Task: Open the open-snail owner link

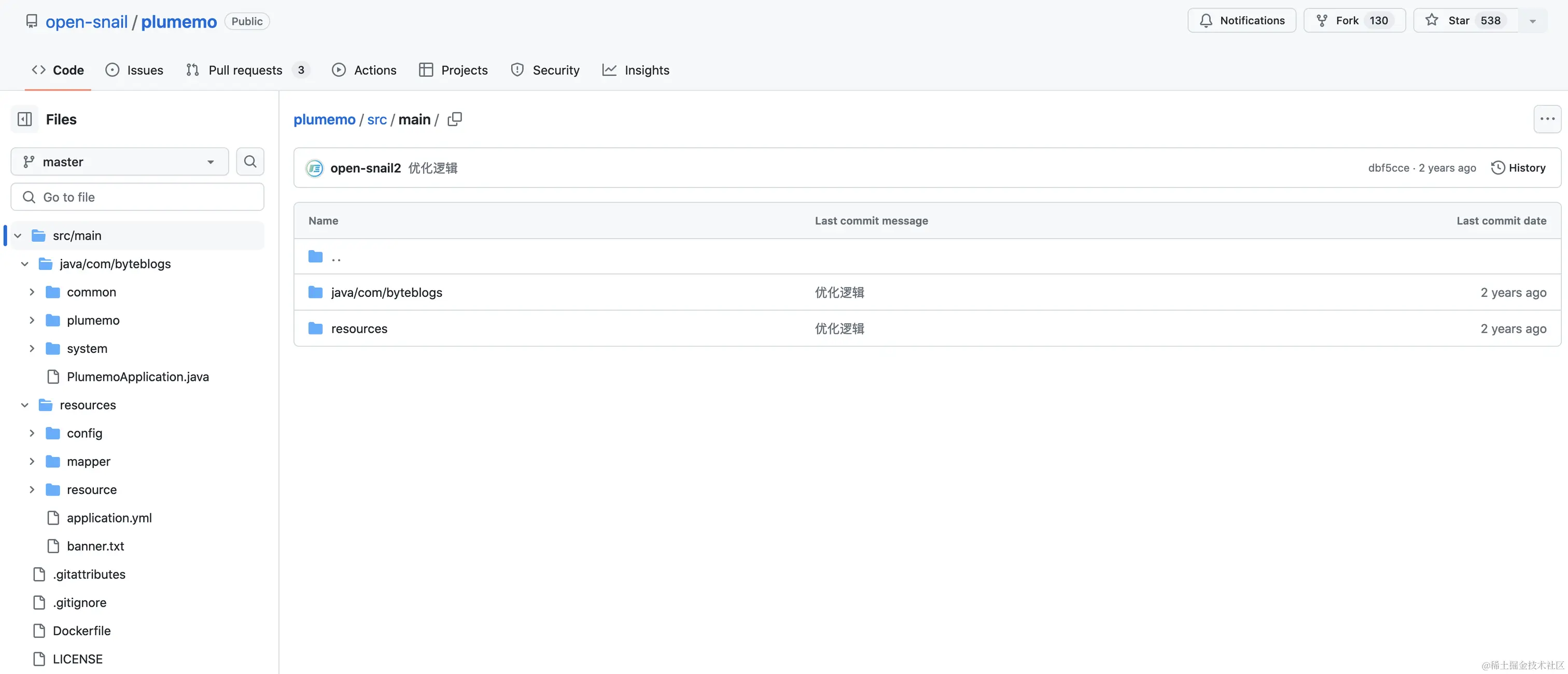Action: click(x=87, y=21)
